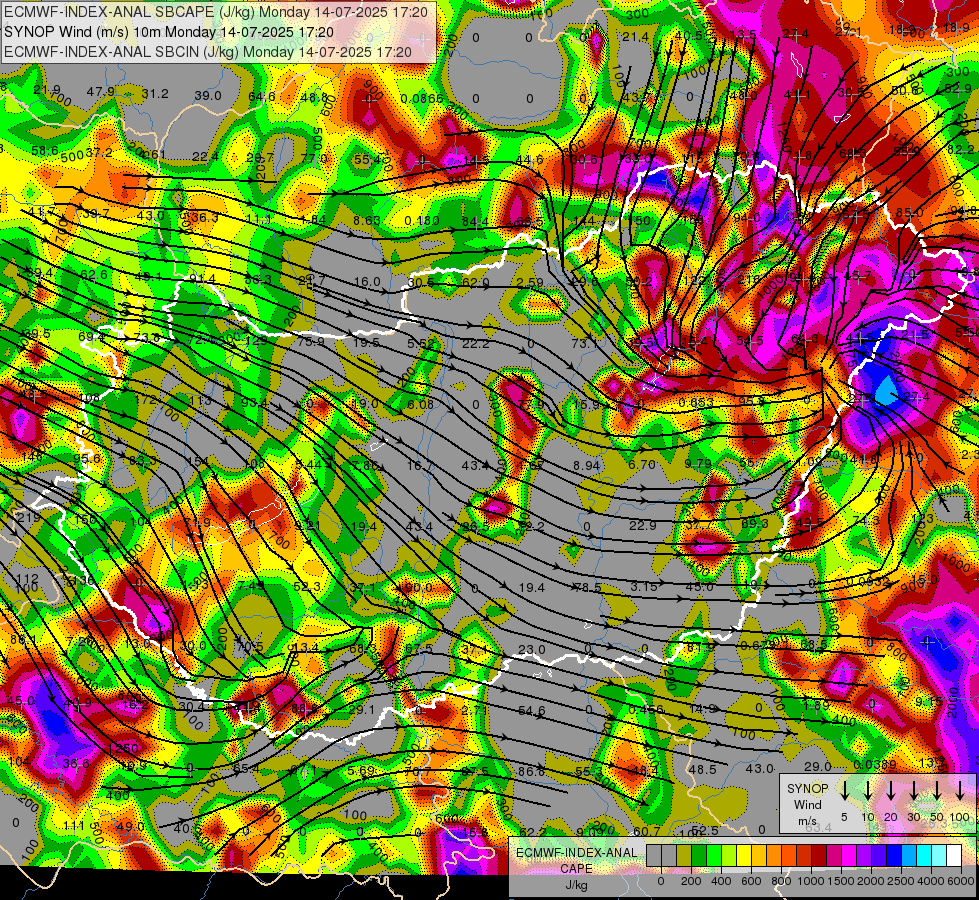The width and height of the screenshot is (979, 900).
Task: Click the 1250 value on the map
Action: [x=123, y=749]
